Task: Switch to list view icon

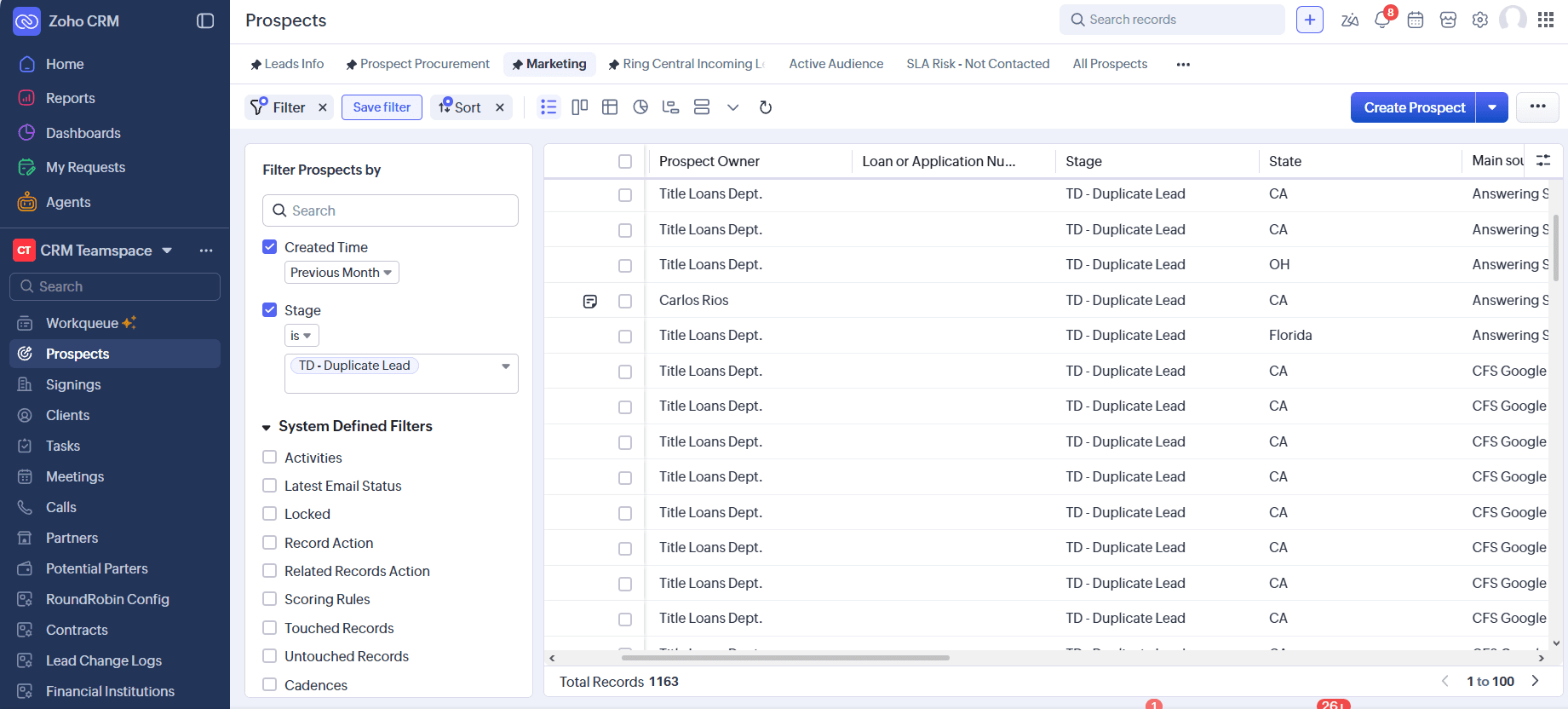Action: pyautogui.click(x=549, y=107)
